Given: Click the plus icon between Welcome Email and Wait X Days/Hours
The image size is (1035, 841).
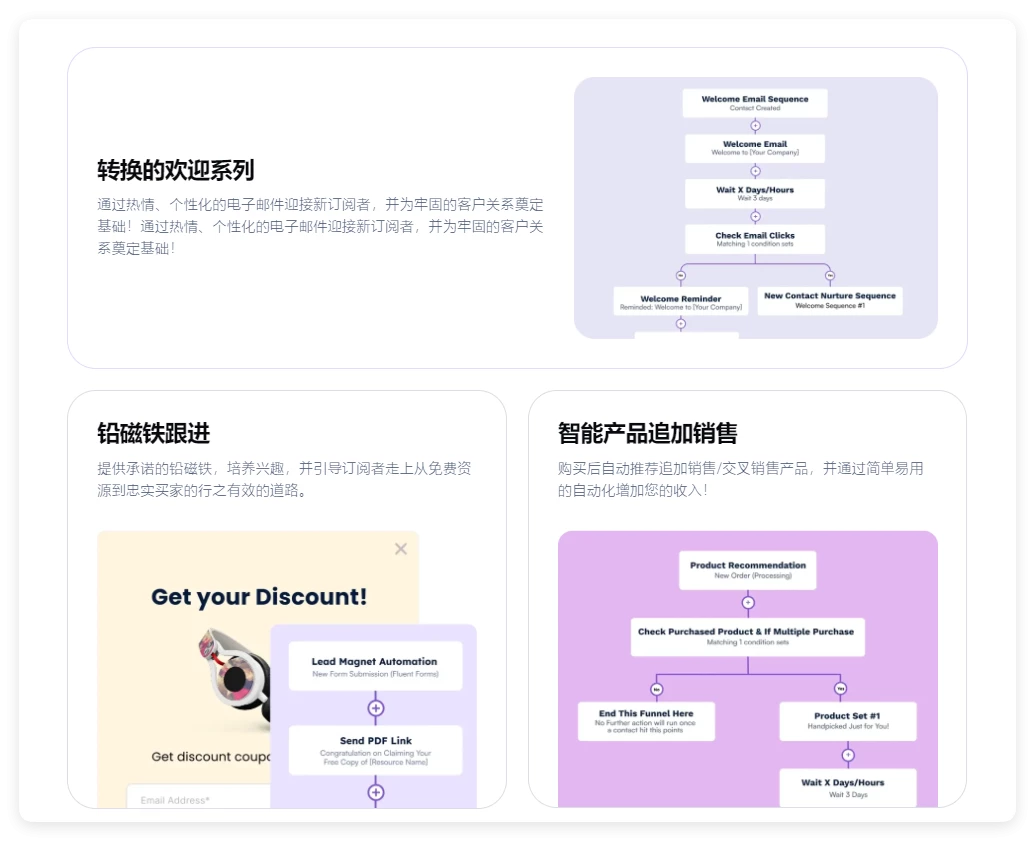Looking at the screenshot, I should coord(755,171).
